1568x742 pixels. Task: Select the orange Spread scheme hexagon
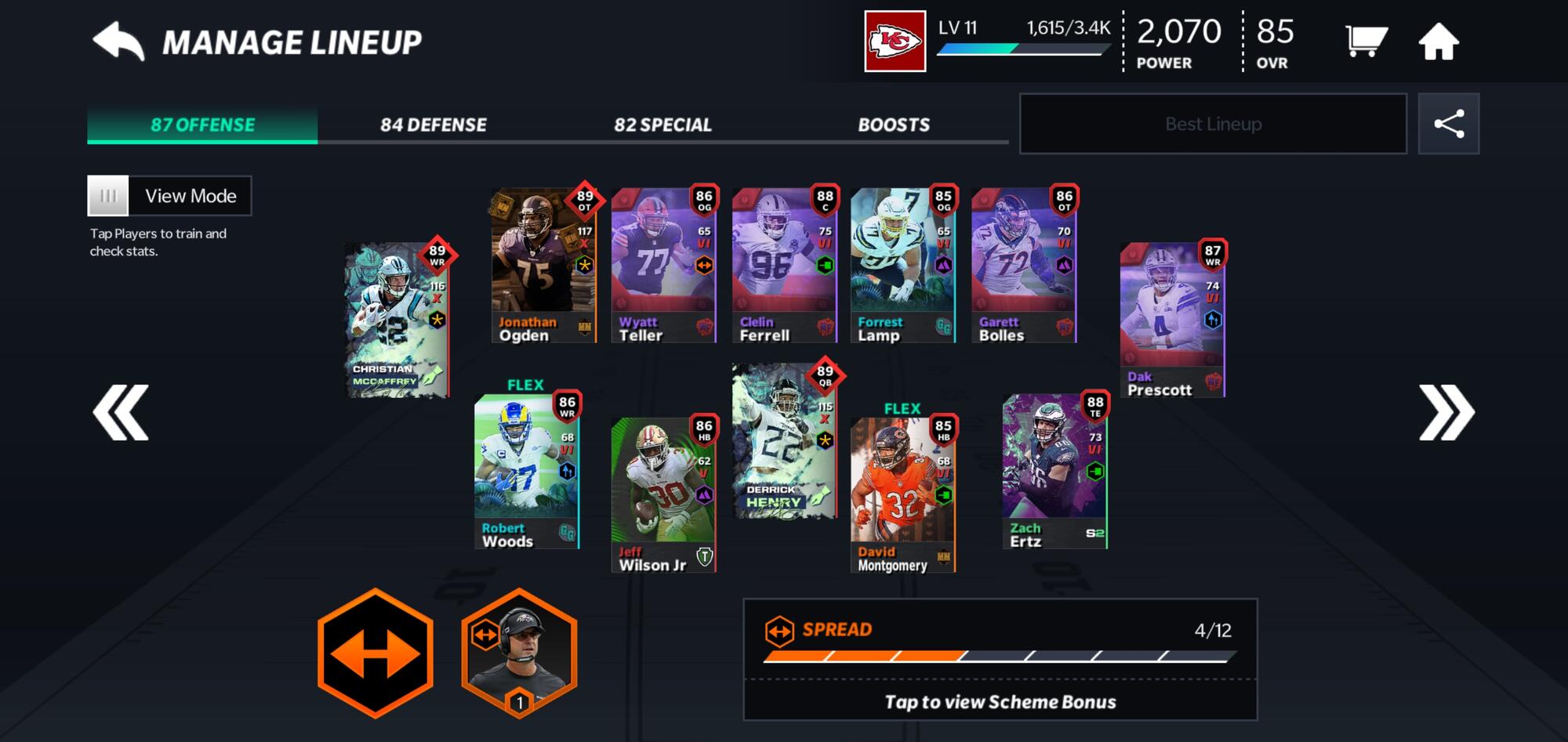(x=376, y=653)
